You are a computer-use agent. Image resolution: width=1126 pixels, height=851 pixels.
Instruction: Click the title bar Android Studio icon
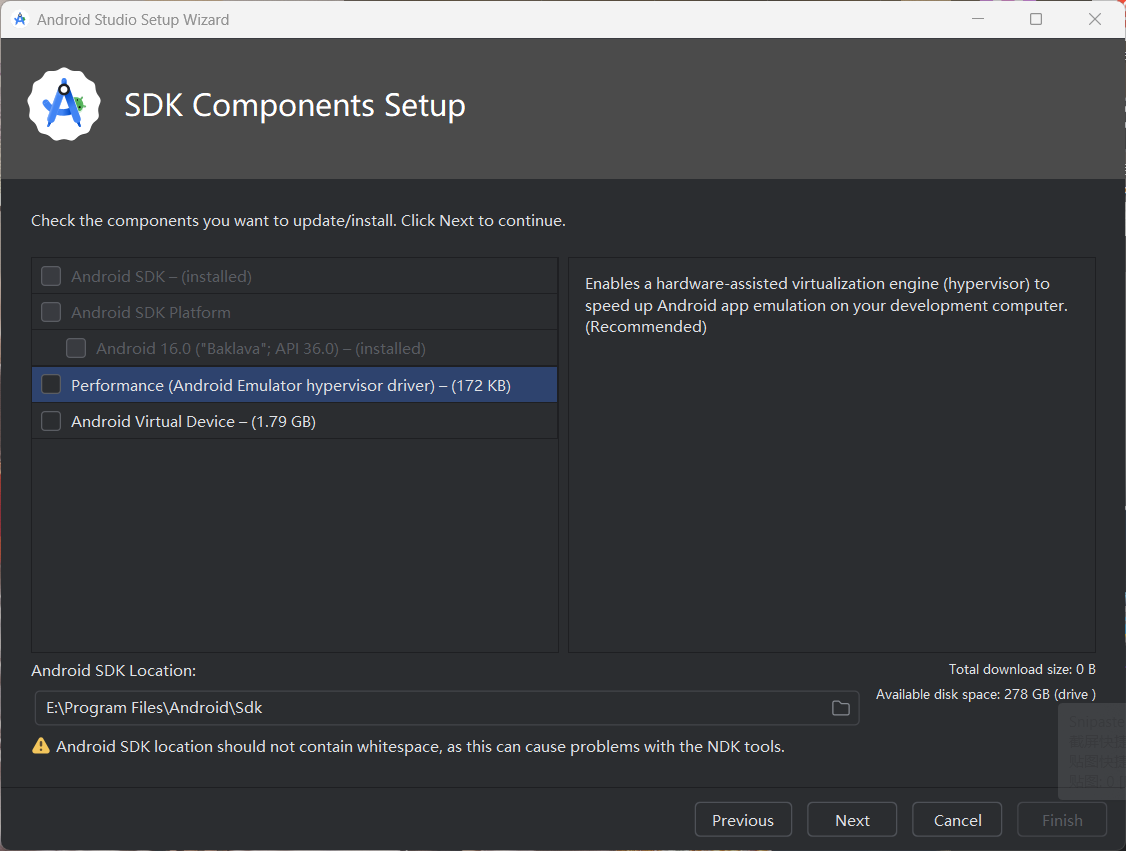pos(19,19)
